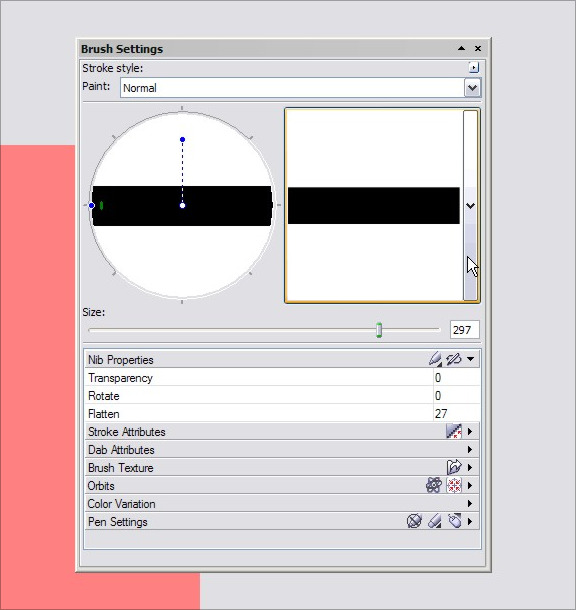
Task: Click the nib shape pen icon in Nib Properties
Action: click(435, 359)
